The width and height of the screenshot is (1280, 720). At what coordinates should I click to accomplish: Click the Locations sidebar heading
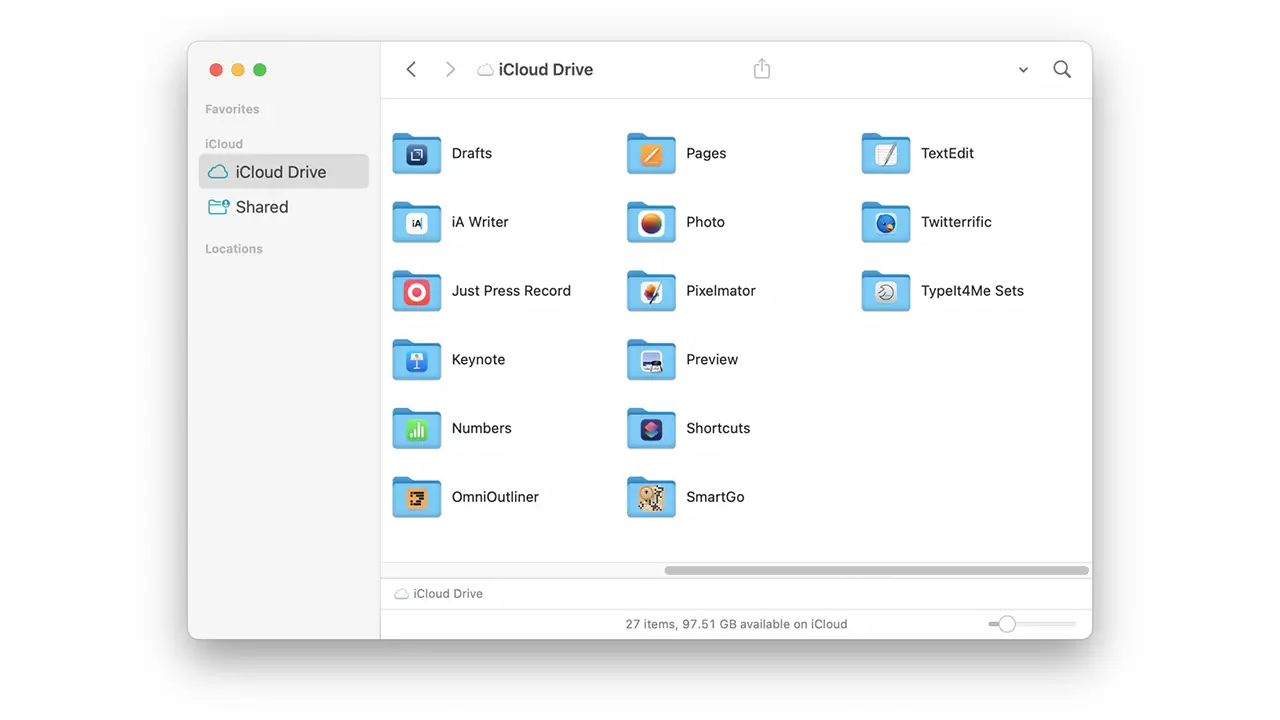pos(234,249)
